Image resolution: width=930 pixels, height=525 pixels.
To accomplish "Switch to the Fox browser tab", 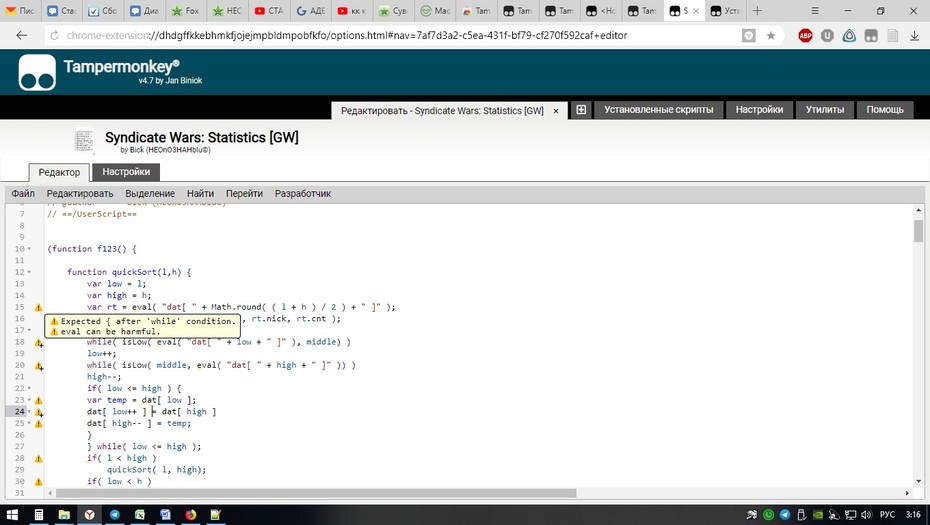I will (186, 11).
